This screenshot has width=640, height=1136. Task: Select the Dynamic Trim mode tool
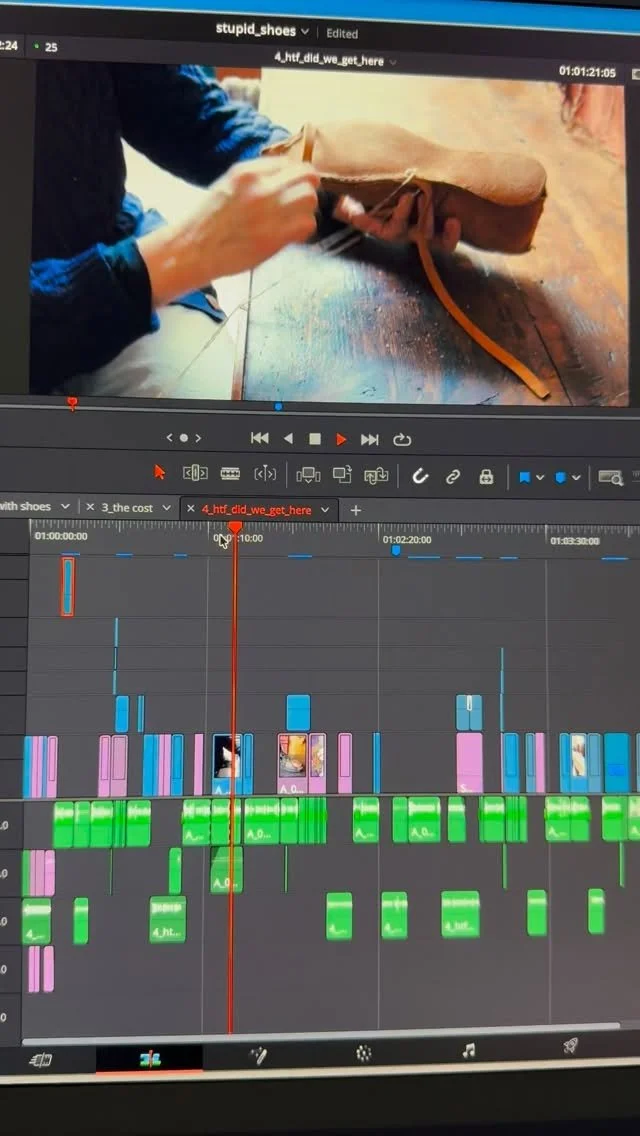[230, 474]
